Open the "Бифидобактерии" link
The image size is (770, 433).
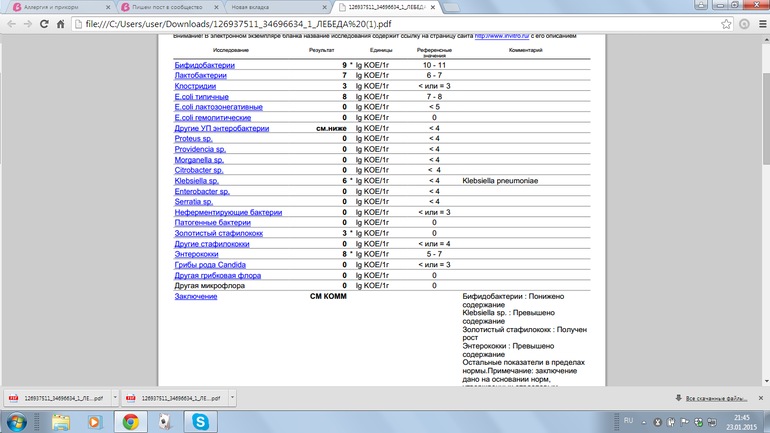pyautogui.click(x=204, y=65)
